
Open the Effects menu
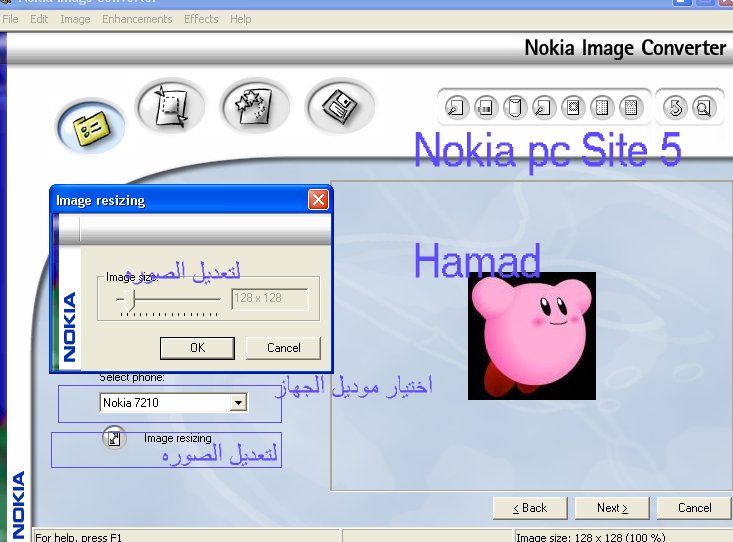click(201, 19)
